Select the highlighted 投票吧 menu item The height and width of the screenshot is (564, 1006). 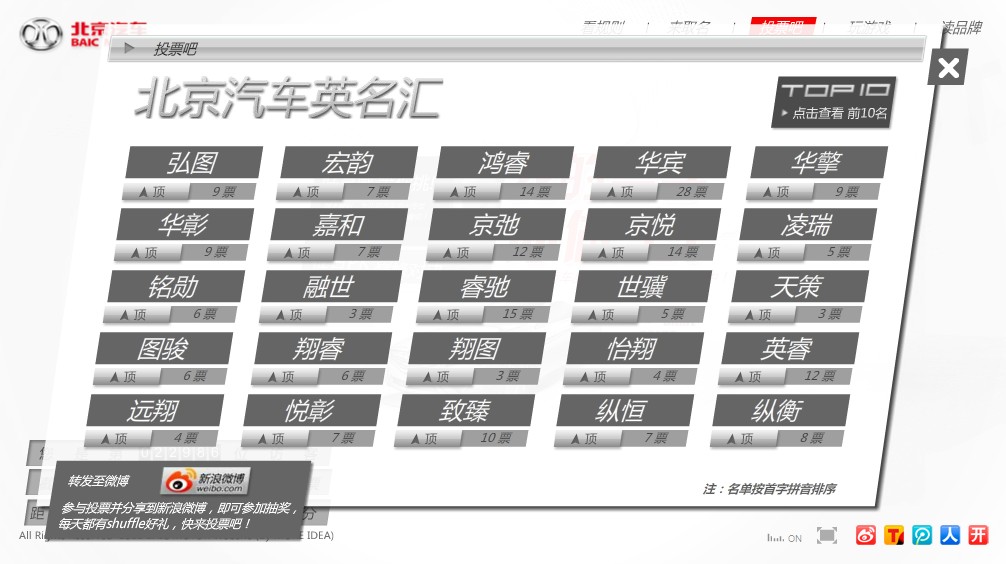pyautogui.click(x=783, y=26)
